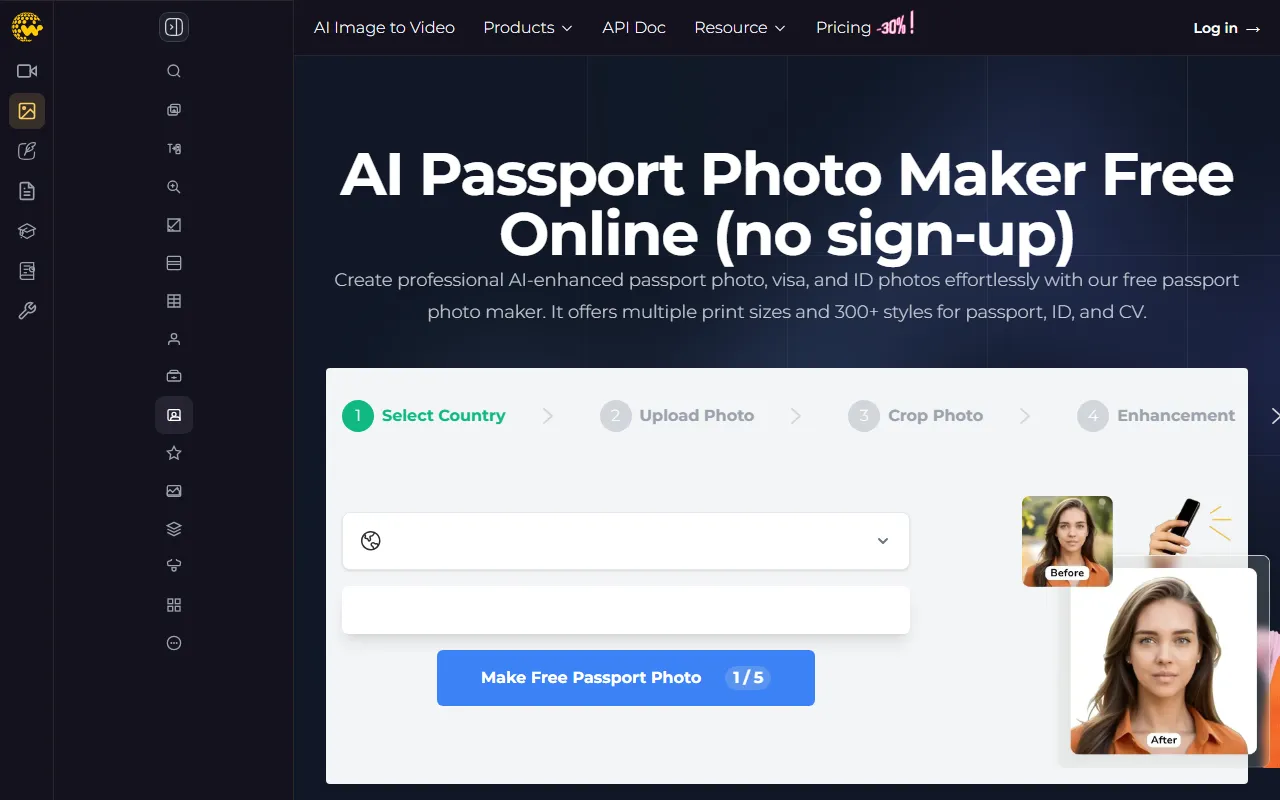Open the country selection dropdown
This screenshot has width=1280, height=800.
tap(626, 541)
